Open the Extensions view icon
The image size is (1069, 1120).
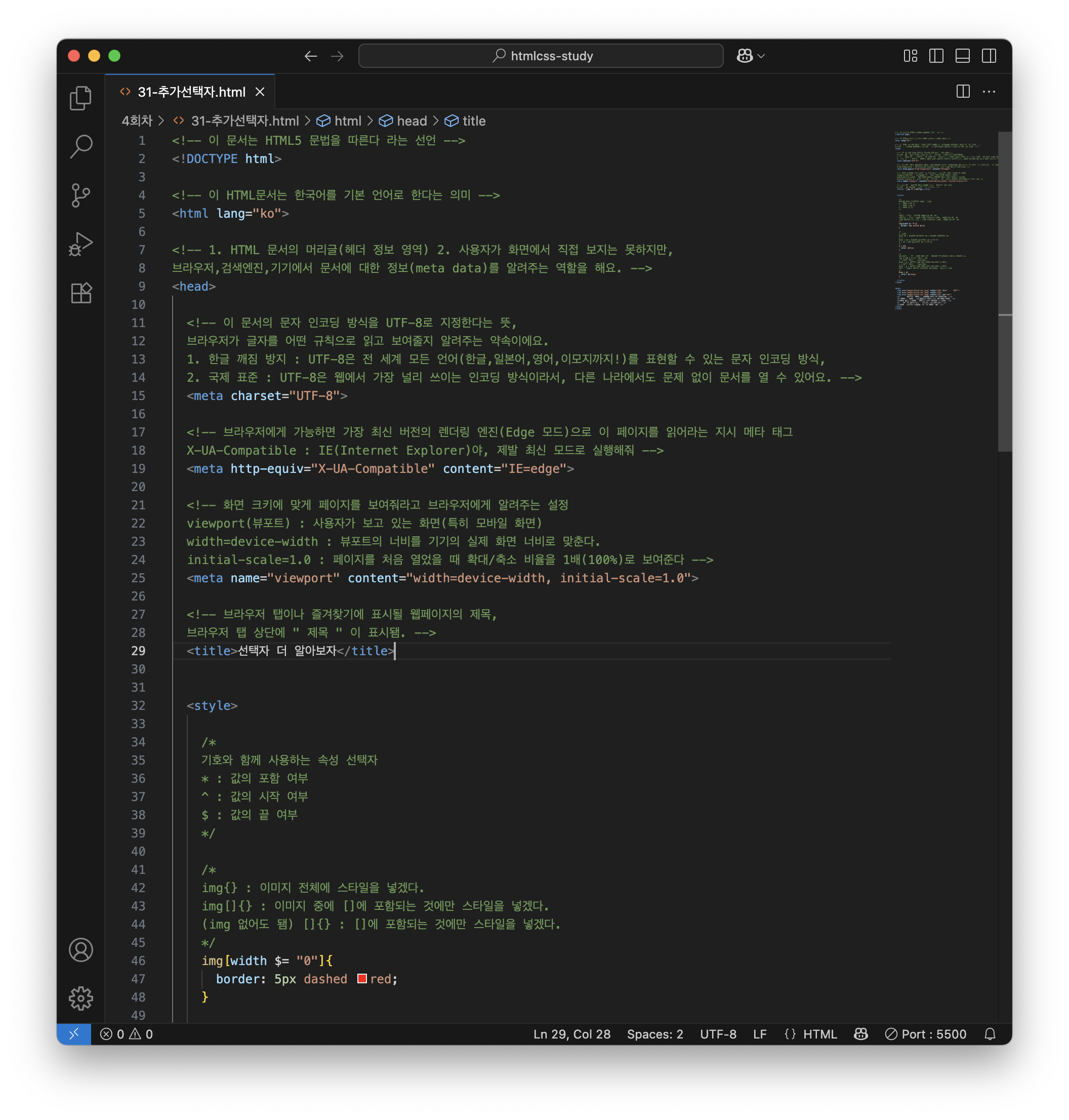80,293
